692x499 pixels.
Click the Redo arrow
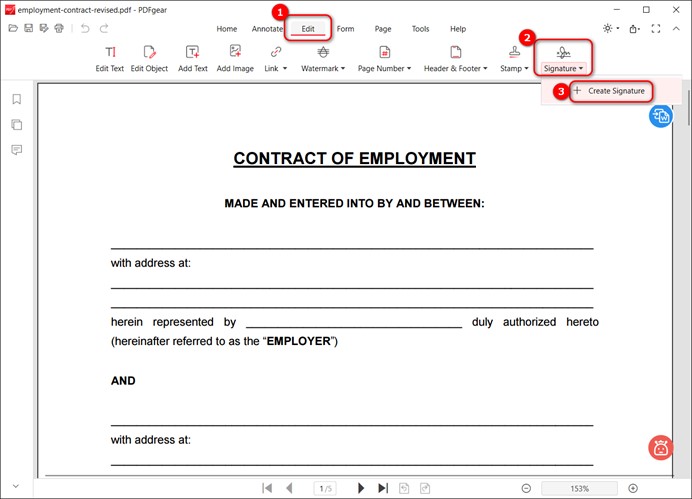(104, 29)
